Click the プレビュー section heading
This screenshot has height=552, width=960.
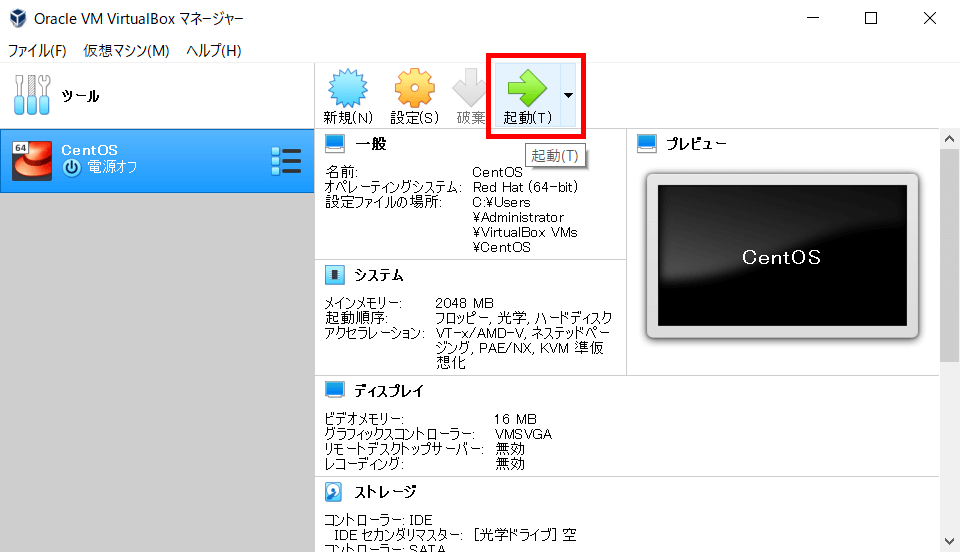[697, 144]
